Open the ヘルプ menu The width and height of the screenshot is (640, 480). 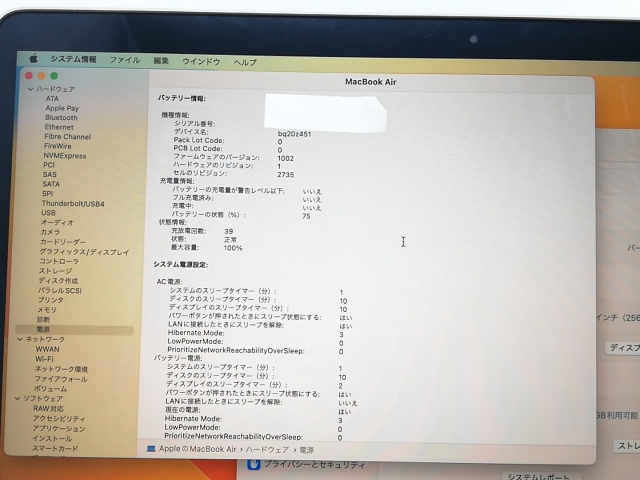[245, 62]
